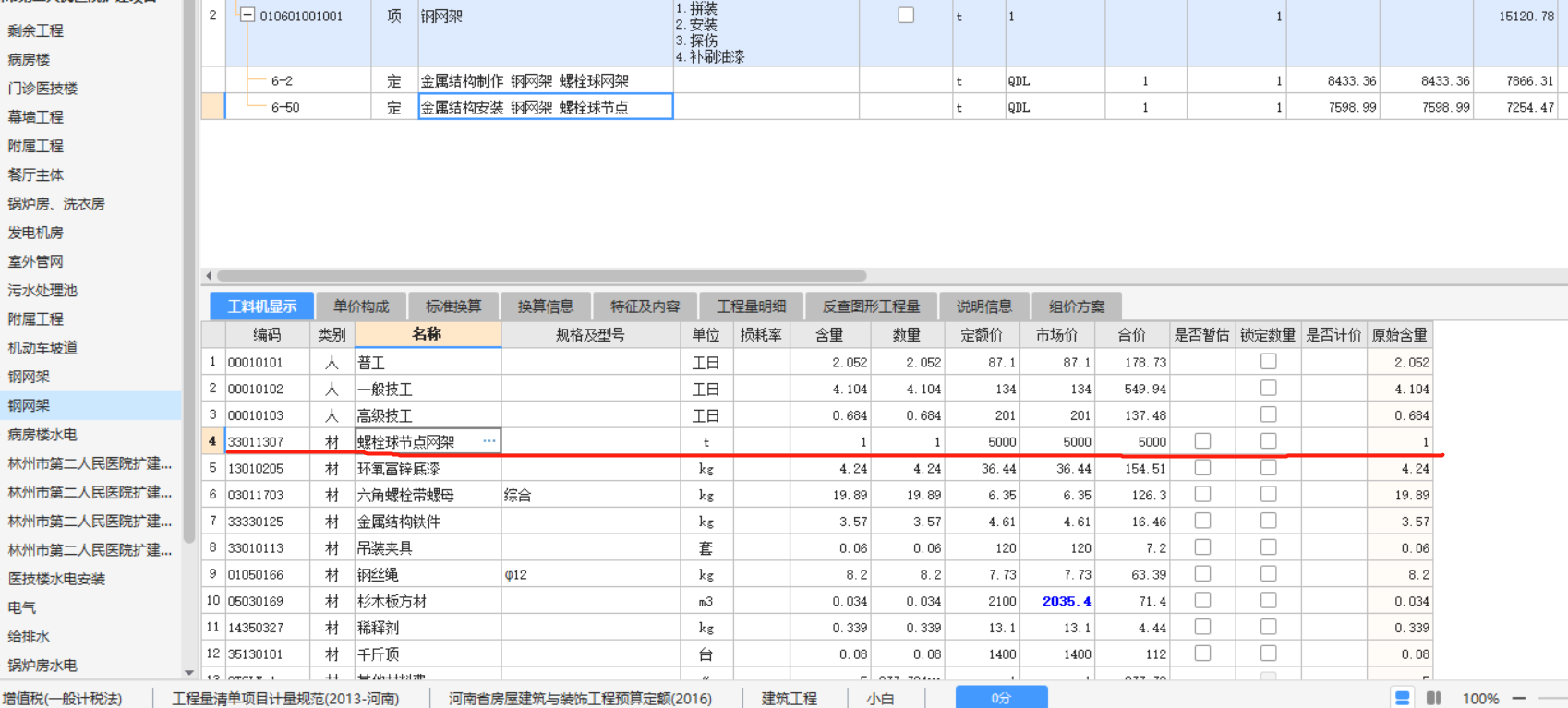Click the left arrow of horizontal scrollbar
The width and height of the screenshot is (1568, 708).
pyautogui.click(x=209, y=275)
